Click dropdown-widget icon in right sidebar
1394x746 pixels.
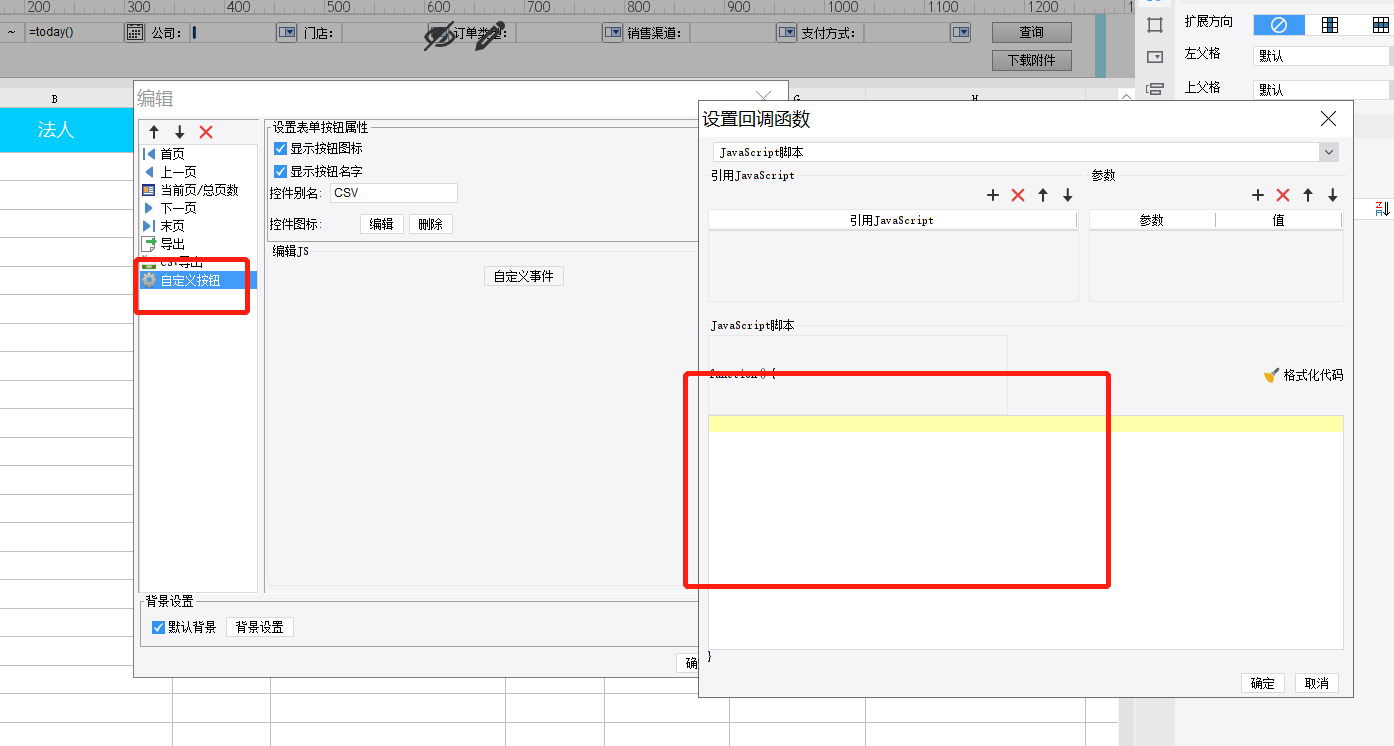[x=1155, y=57]
